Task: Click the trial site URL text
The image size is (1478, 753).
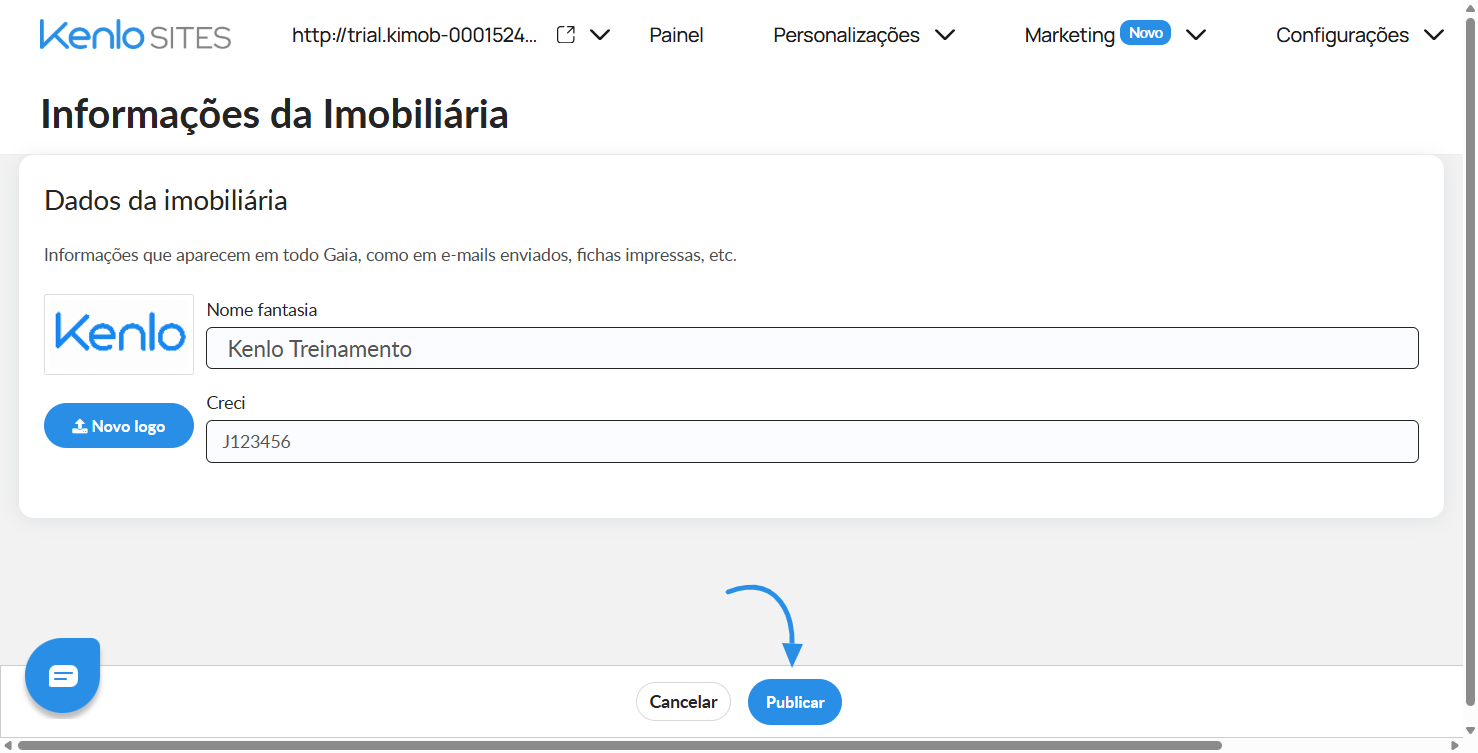Action: tap(415, 35)
